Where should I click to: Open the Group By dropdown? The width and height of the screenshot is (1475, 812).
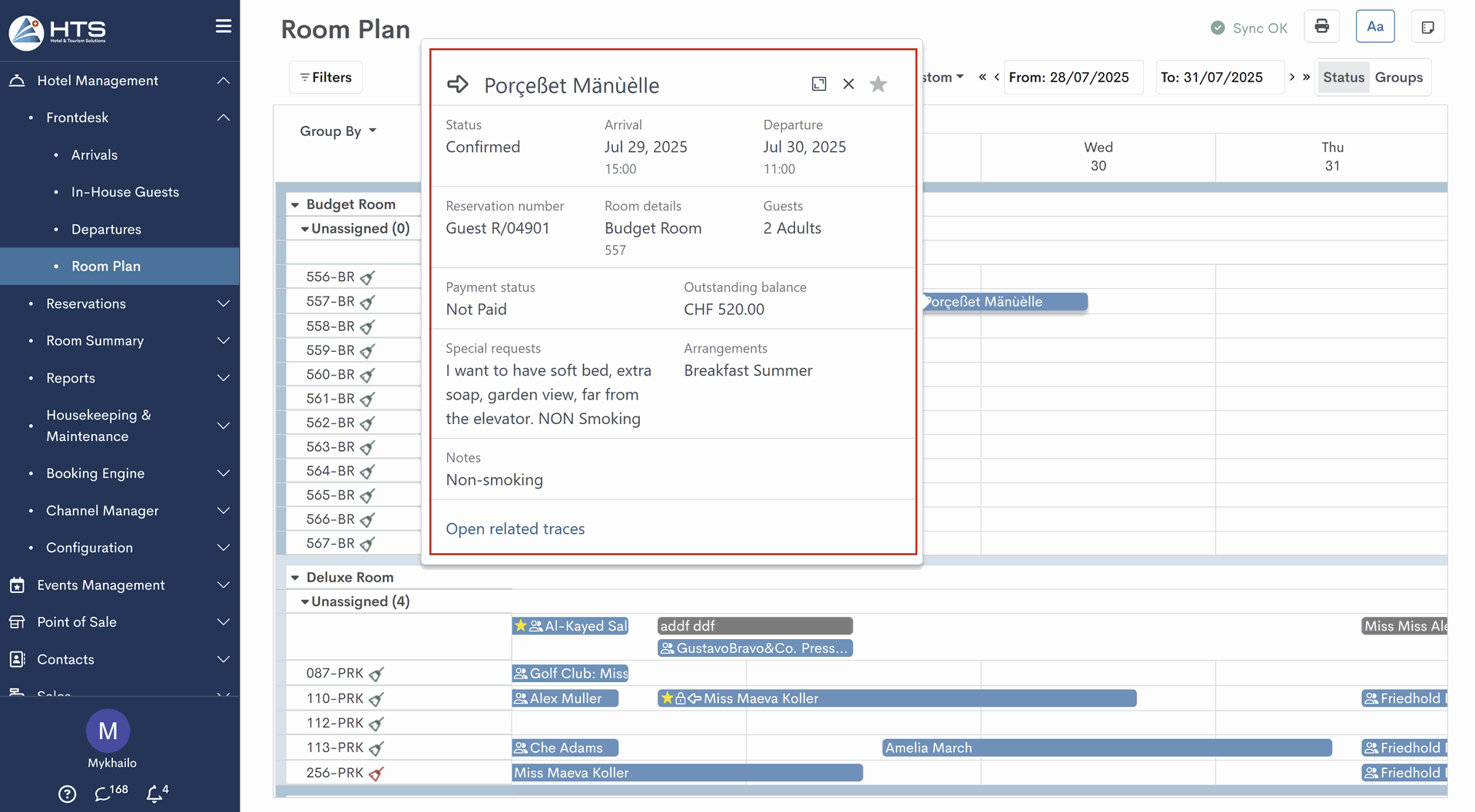338,131
